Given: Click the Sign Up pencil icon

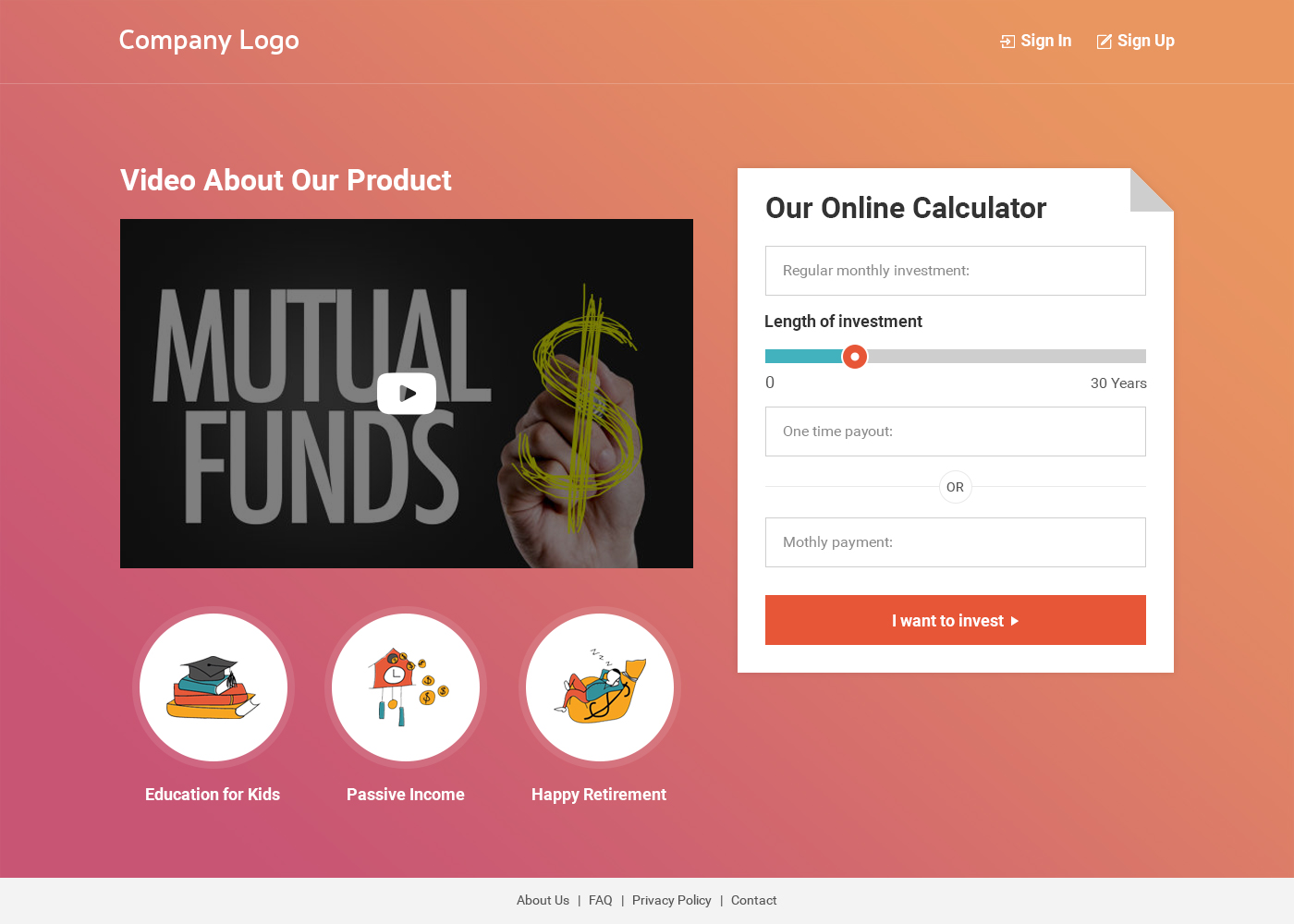Looking at the screenshot, I should pos(1104,41).
